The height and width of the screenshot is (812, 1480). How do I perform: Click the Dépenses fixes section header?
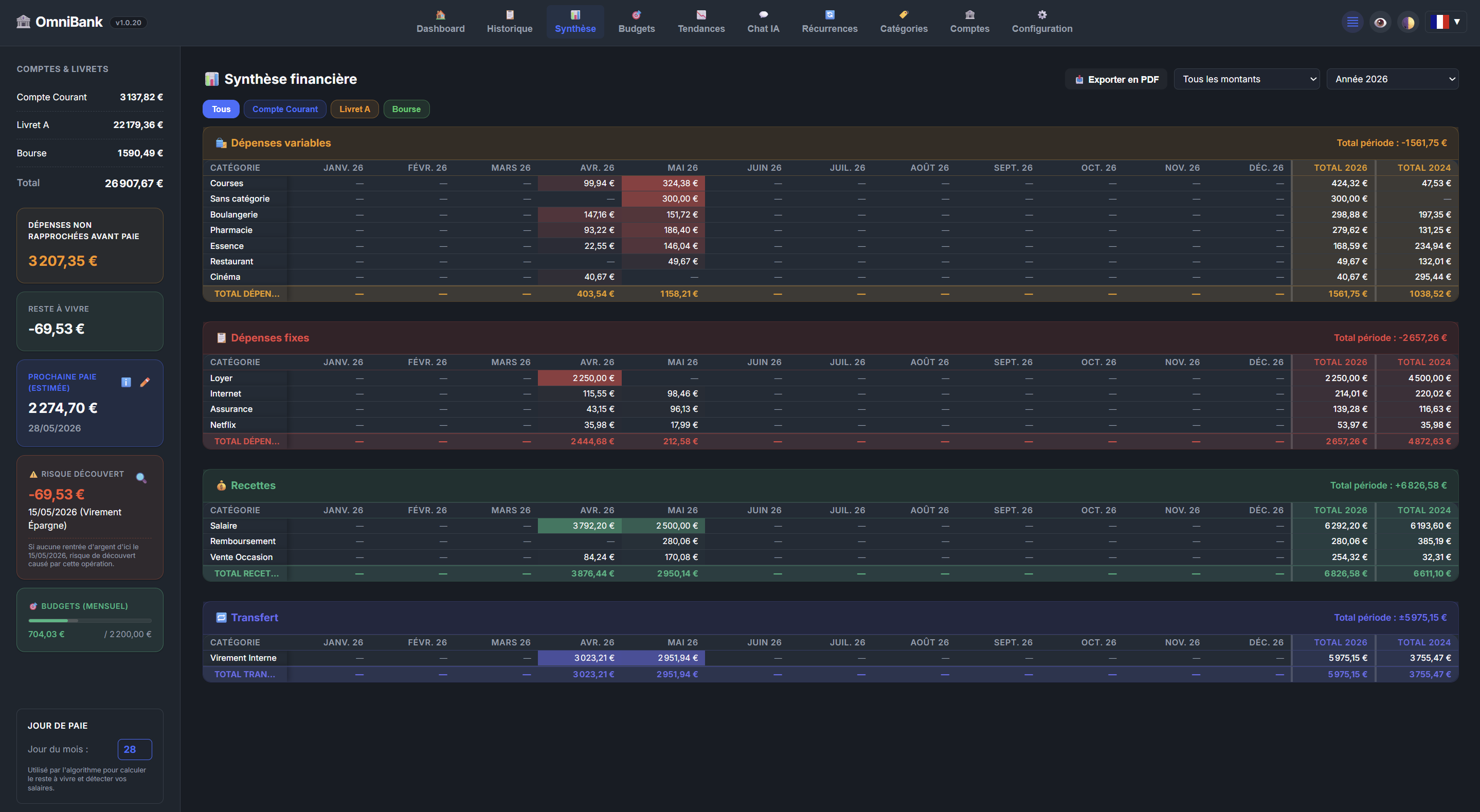[830, 338]
